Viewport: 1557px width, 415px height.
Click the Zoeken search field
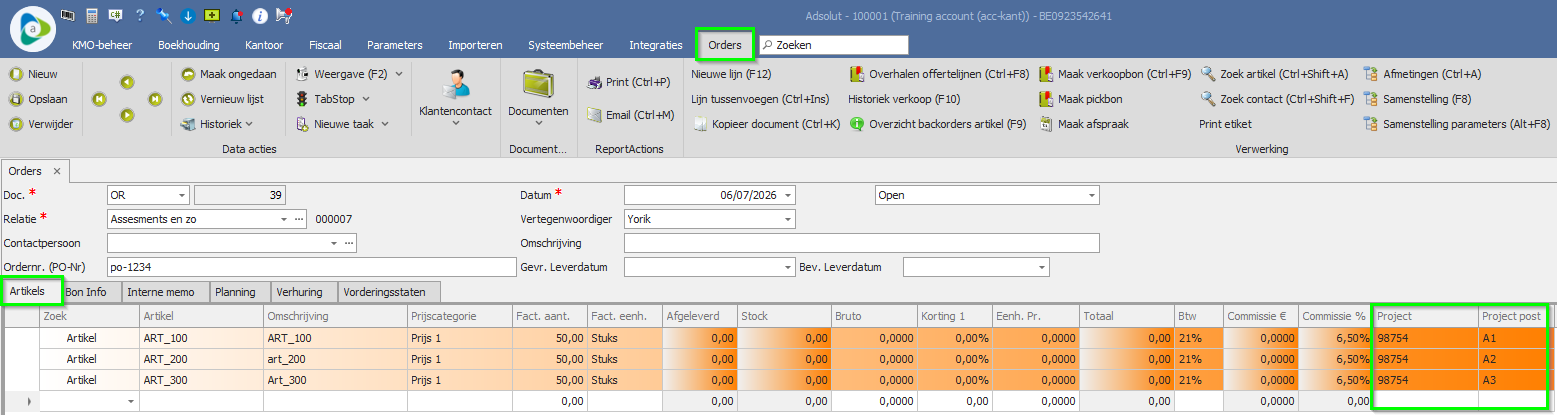834,45
